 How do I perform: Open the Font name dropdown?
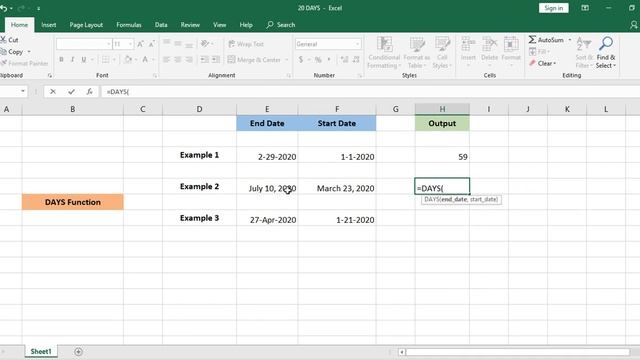(109, 44)
